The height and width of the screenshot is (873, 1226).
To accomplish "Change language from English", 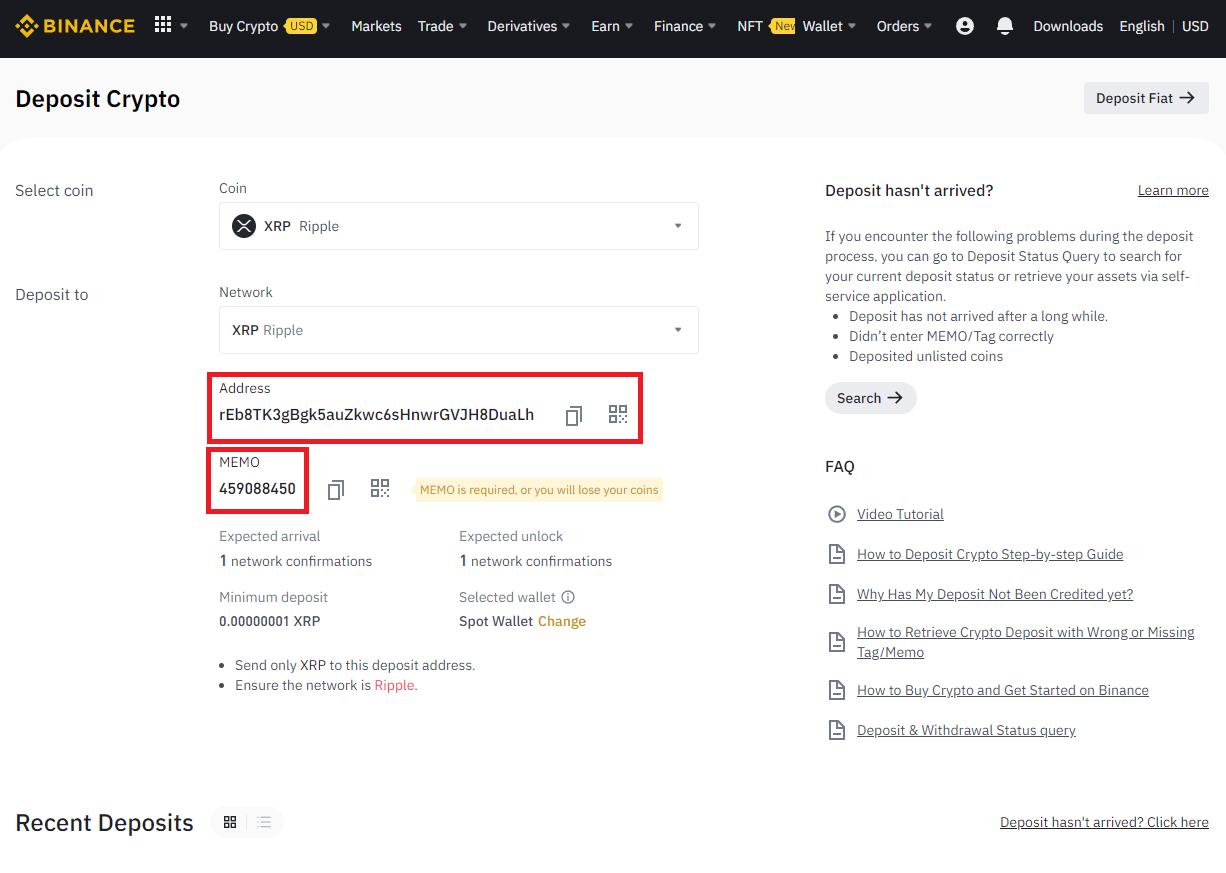I will pyautogui.click(x=1142, y=26).
